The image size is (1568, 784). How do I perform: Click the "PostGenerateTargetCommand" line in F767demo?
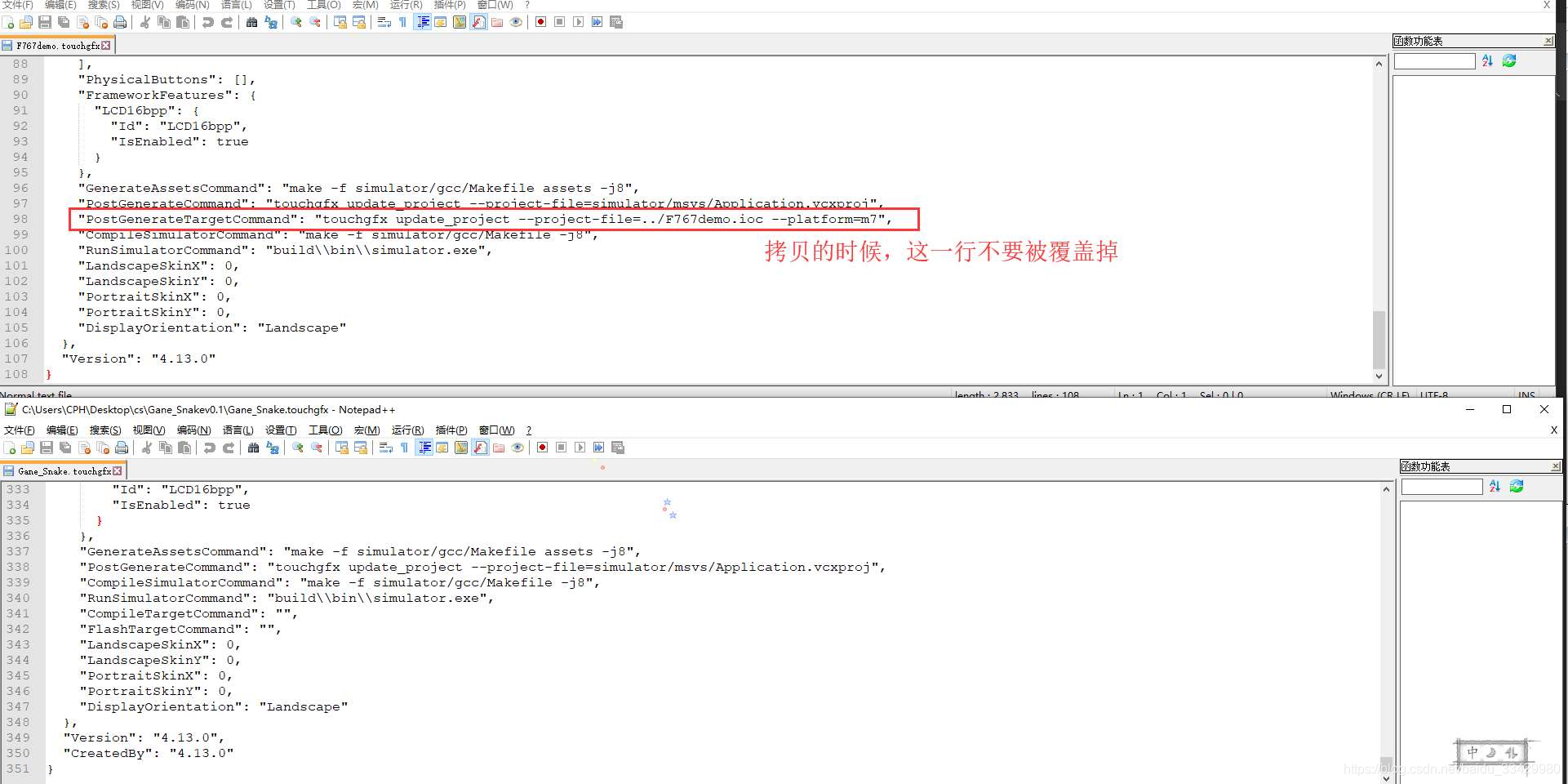485,219
